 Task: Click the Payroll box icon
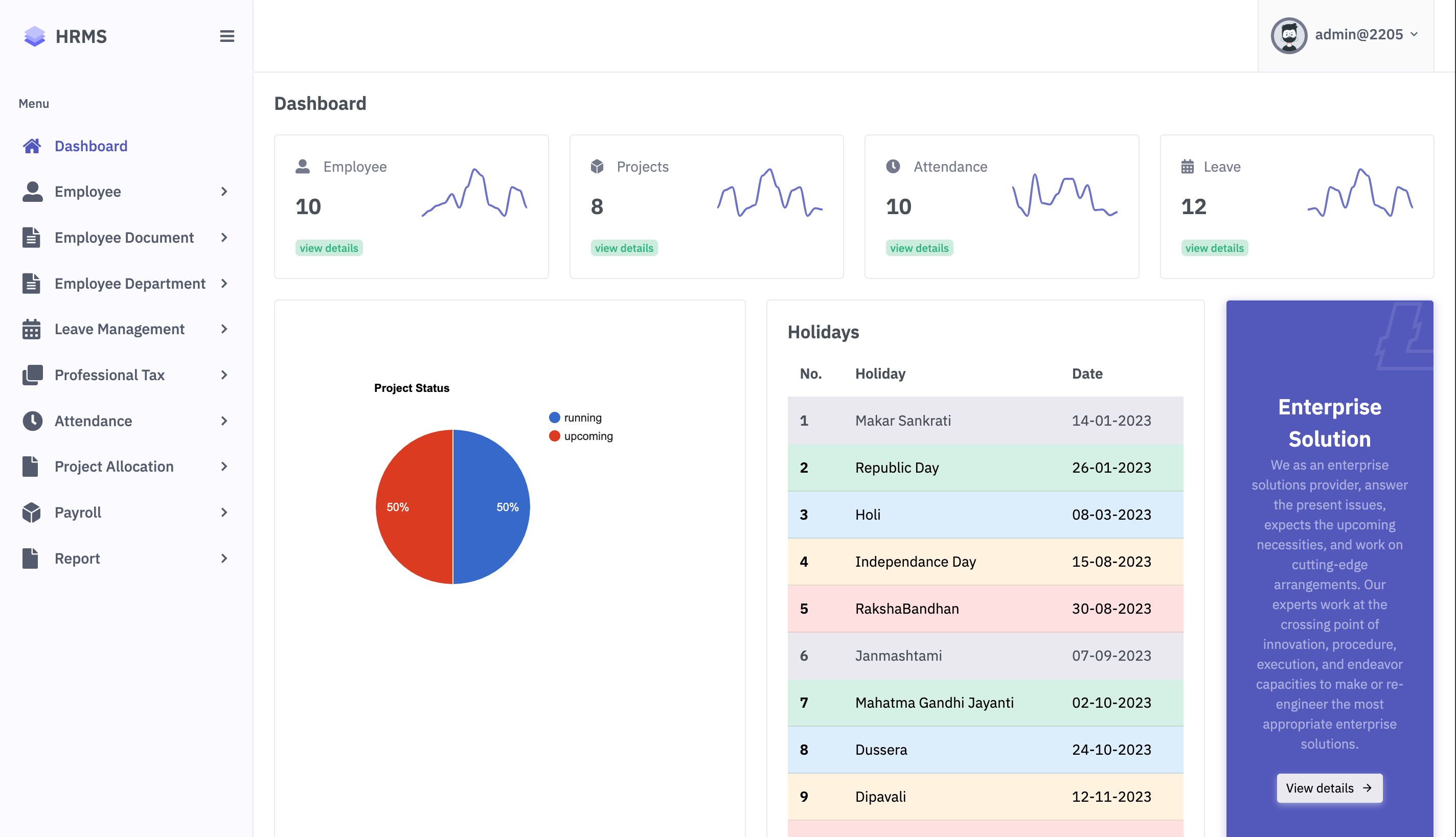point(32,512)
